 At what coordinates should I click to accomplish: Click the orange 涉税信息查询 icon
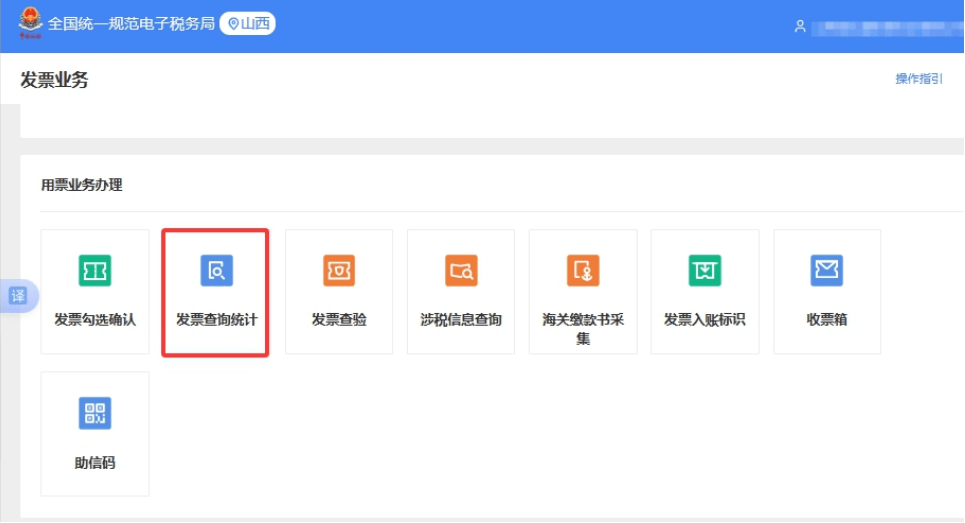[461, 271]
